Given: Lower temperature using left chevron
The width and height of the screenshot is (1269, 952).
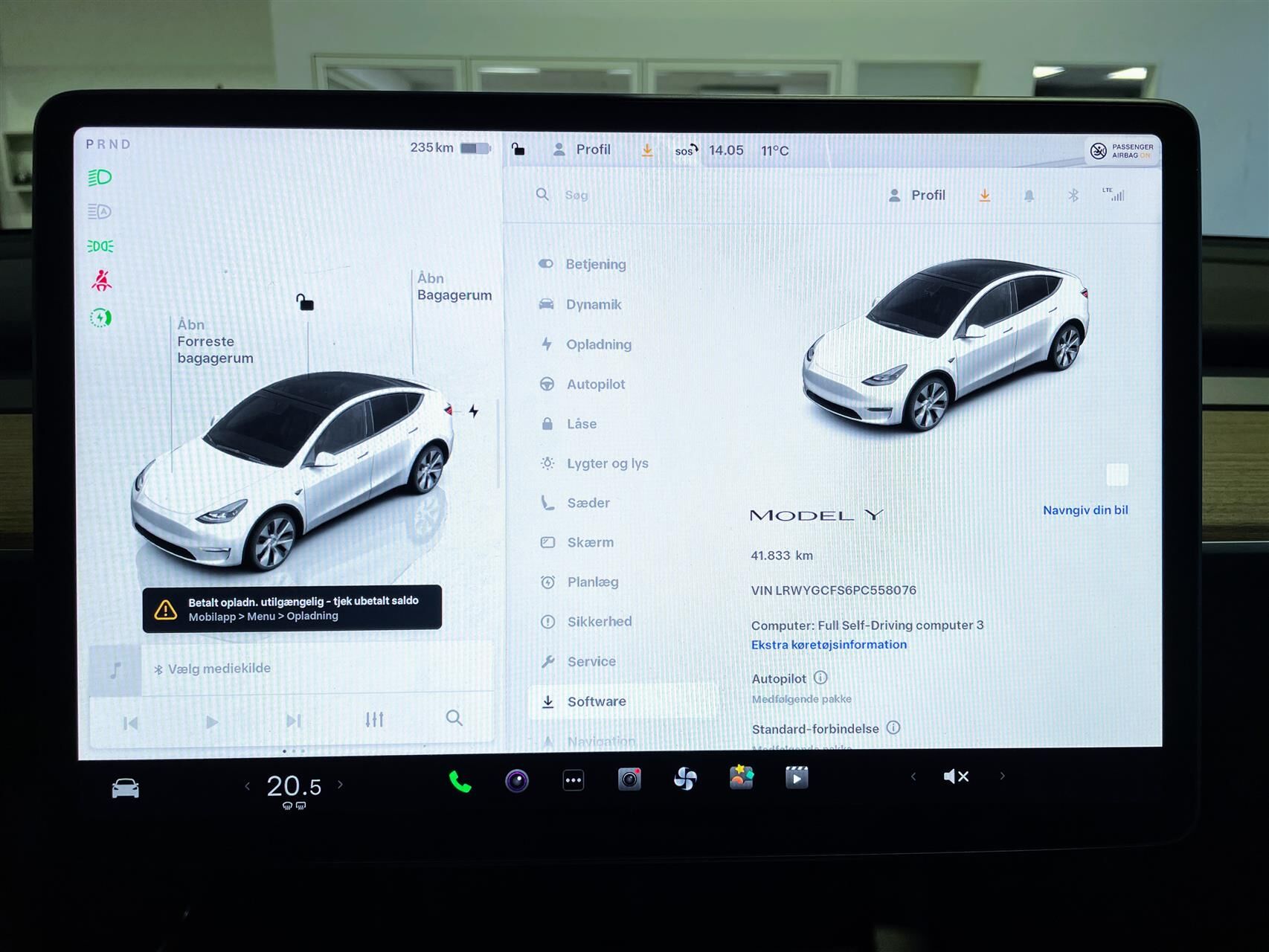Looking at the screenshot, I should pos(248,785).
